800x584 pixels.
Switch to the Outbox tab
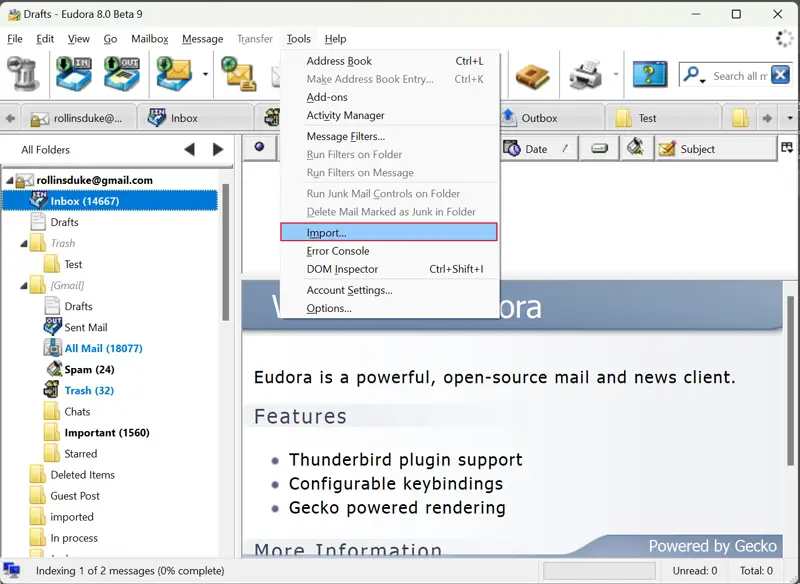(552, 118)
